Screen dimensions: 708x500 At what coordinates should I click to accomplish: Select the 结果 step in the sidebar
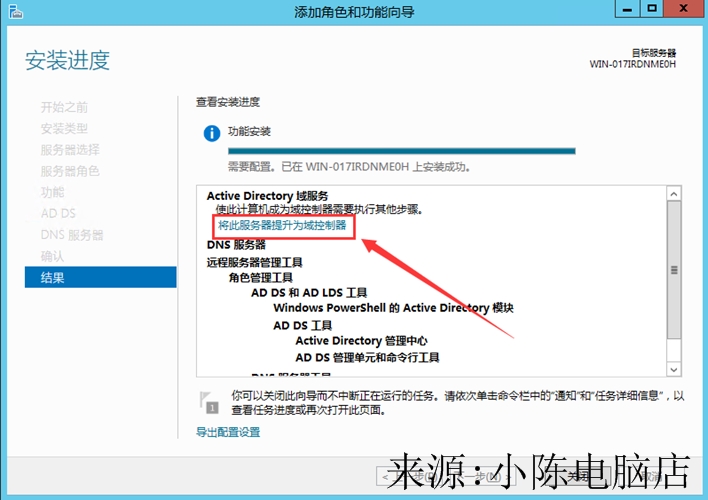100,277
